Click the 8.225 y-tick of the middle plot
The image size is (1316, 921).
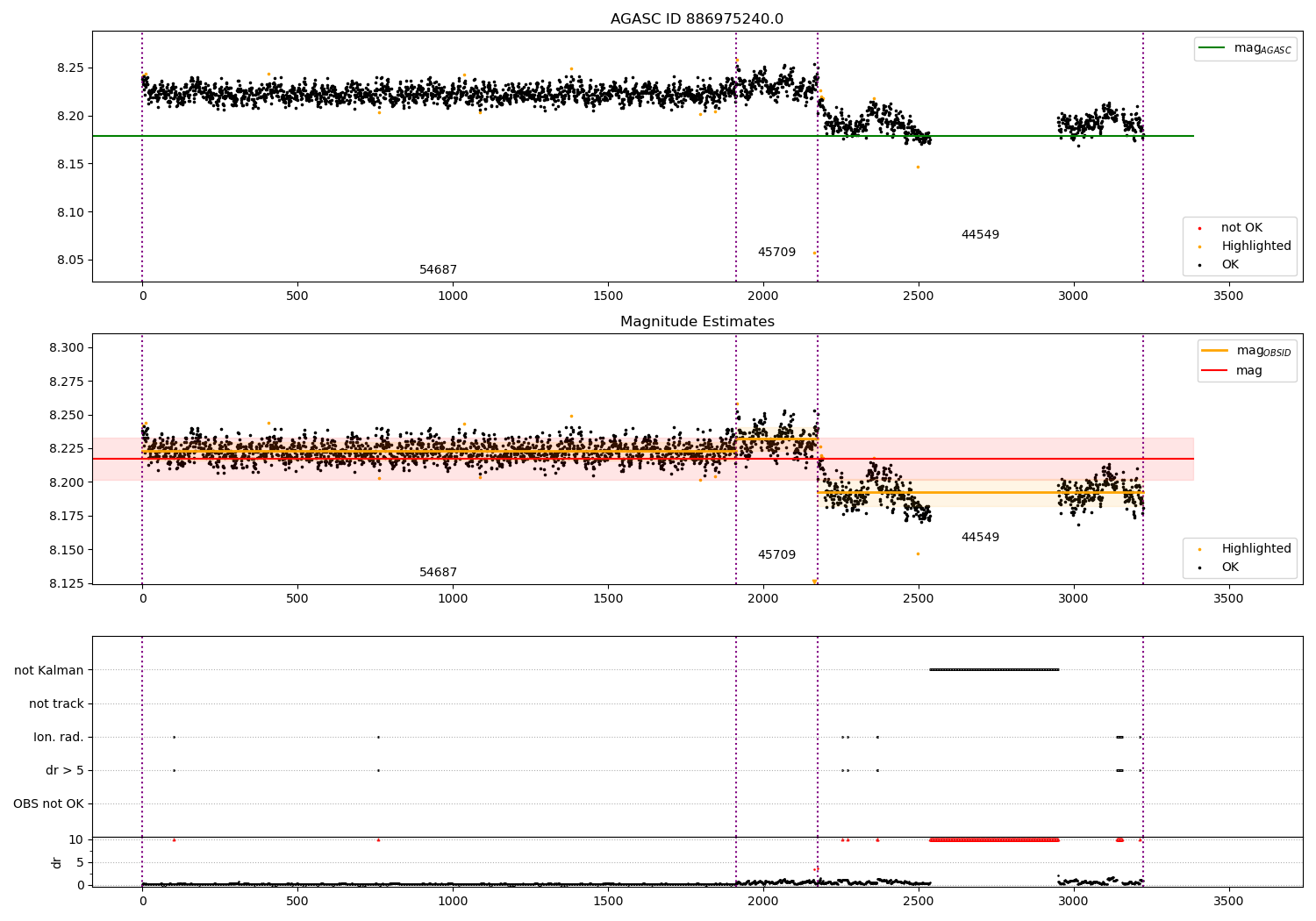(x=67, y=449)
